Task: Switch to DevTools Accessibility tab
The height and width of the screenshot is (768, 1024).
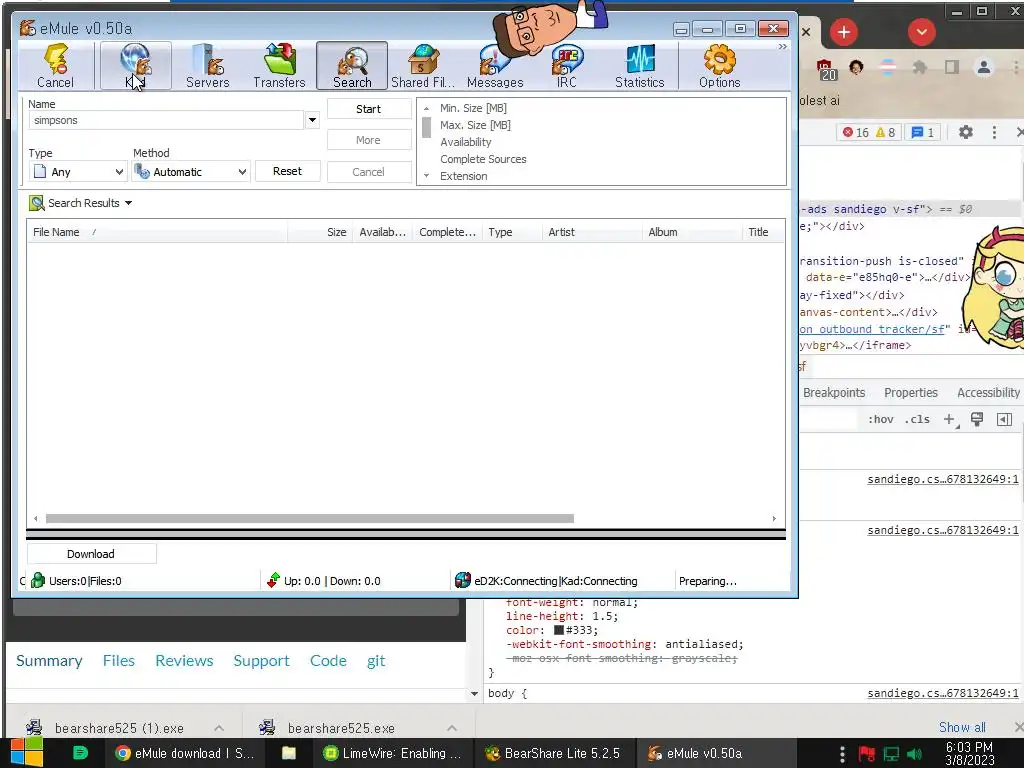Action: tap(988, 392)
